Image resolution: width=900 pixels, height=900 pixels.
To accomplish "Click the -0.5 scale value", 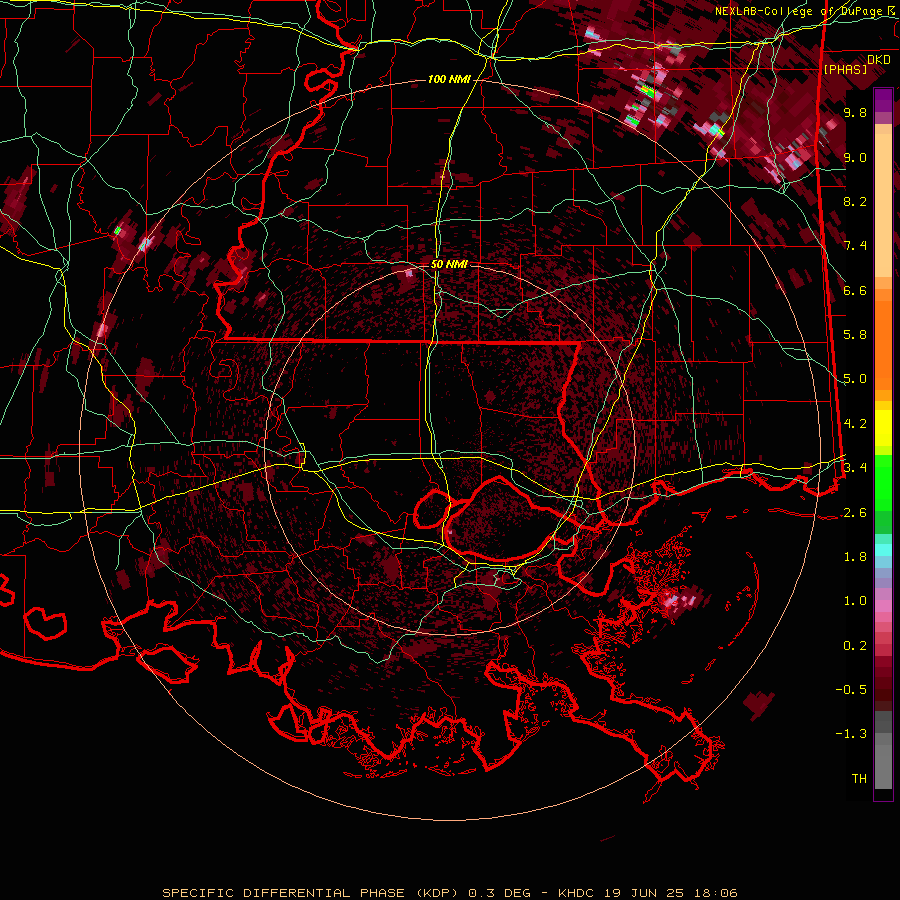I will point(851,689).
